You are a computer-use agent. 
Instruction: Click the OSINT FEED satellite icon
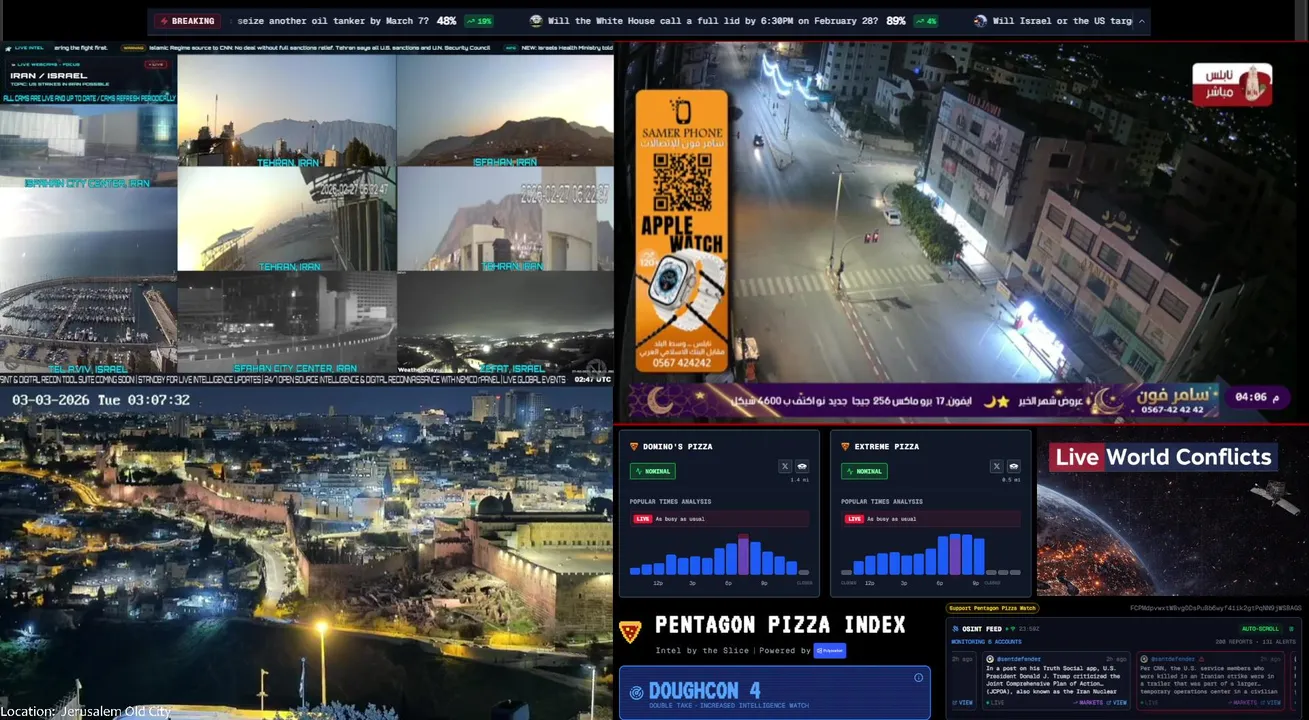pos(956,629)
